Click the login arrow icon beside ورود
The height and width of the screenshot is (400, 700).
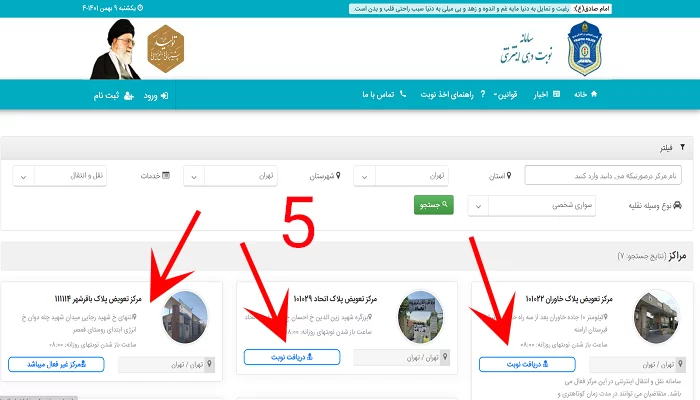click(x=164, y=96)
